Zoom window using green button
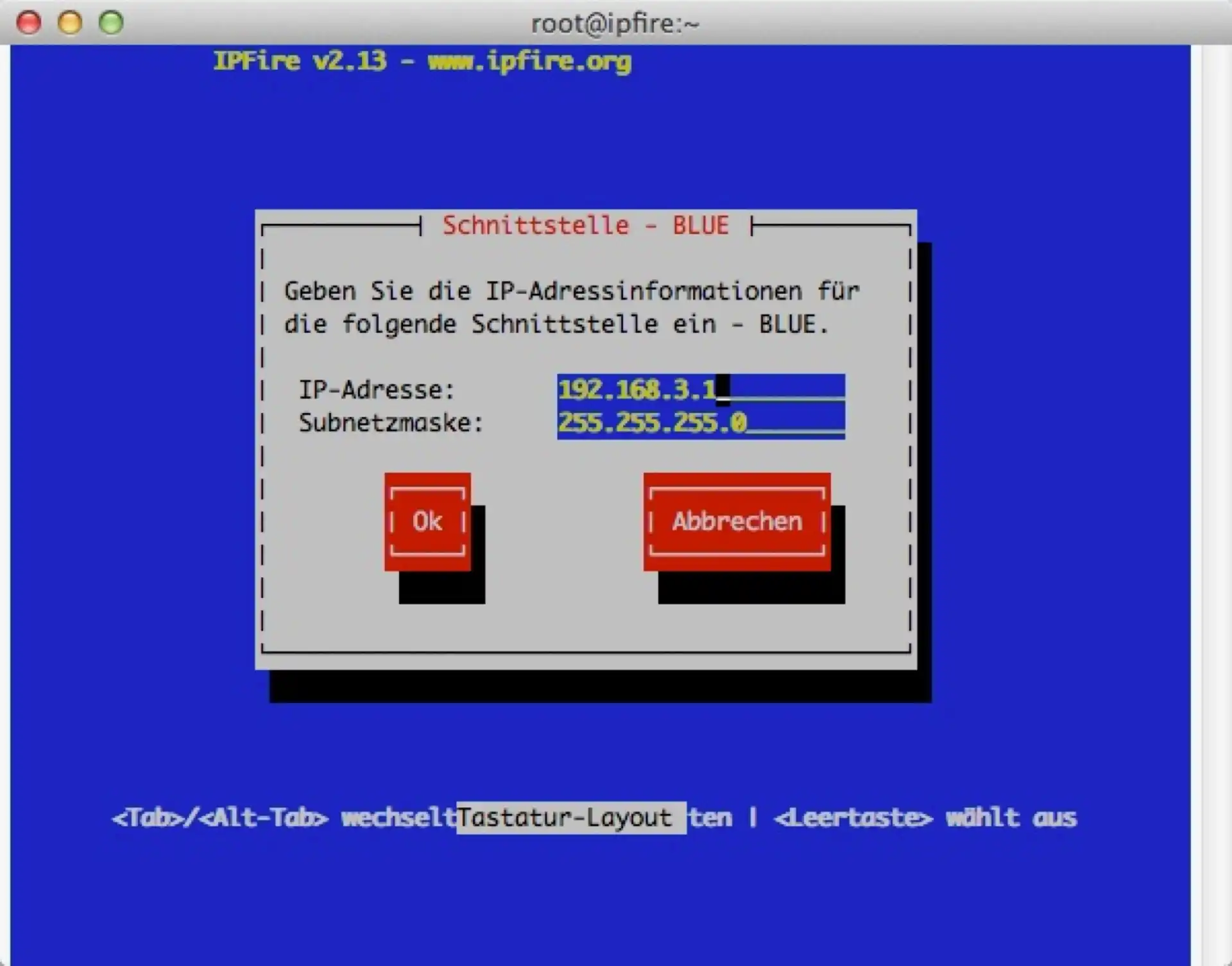The width and height of the screenshot is (1232, 966). [x=111, y=23]
